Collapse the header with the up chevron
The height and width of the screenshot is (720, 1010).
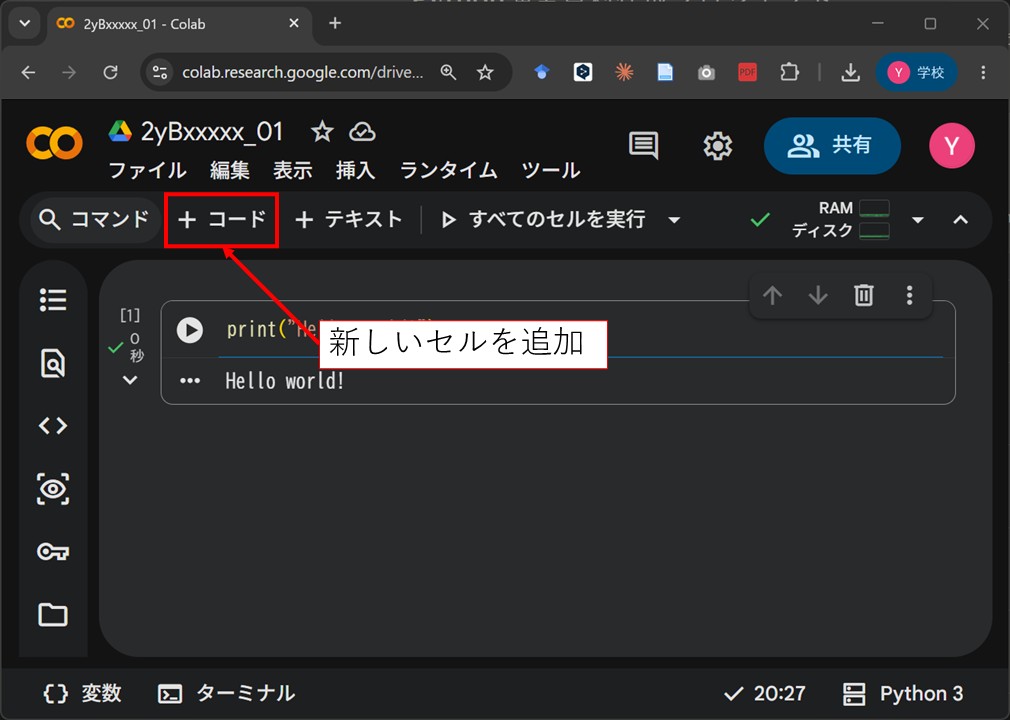[x=960, y=220]
